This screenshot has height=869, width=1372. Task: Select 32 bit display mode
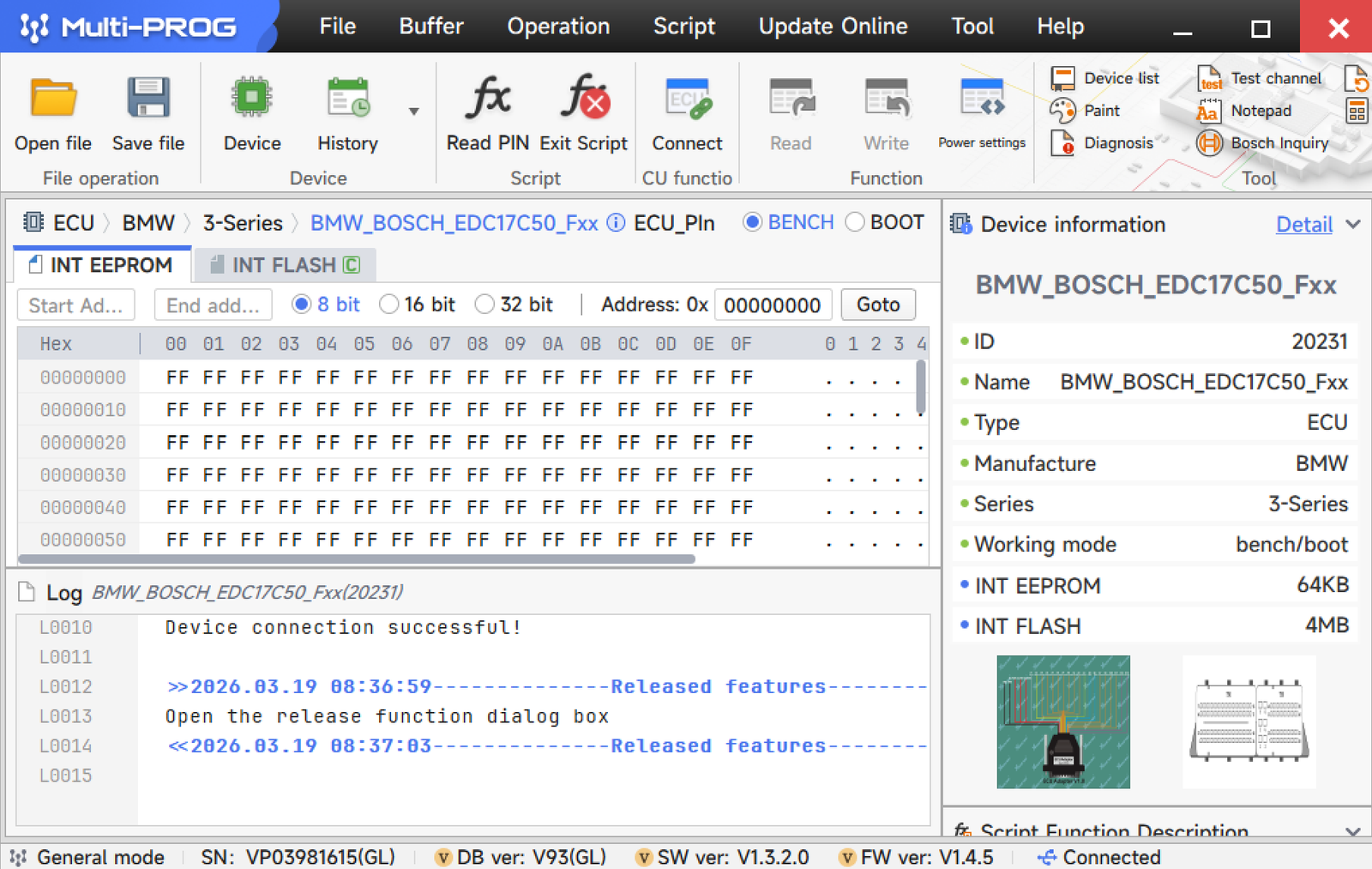click(485, 305)
